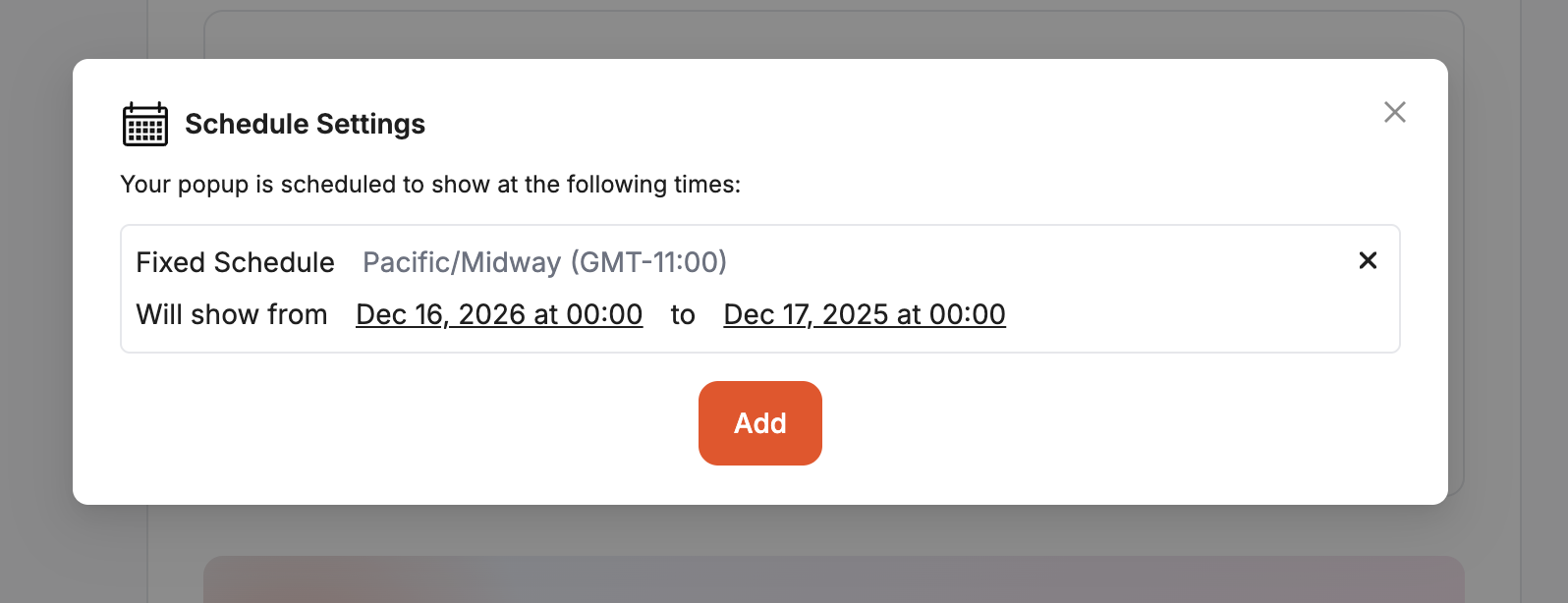The height and width of the screenshot is (603, 1568).
Task: Edit the start time 00:00 of 2026 date
Action: click(x=603, y=314)
